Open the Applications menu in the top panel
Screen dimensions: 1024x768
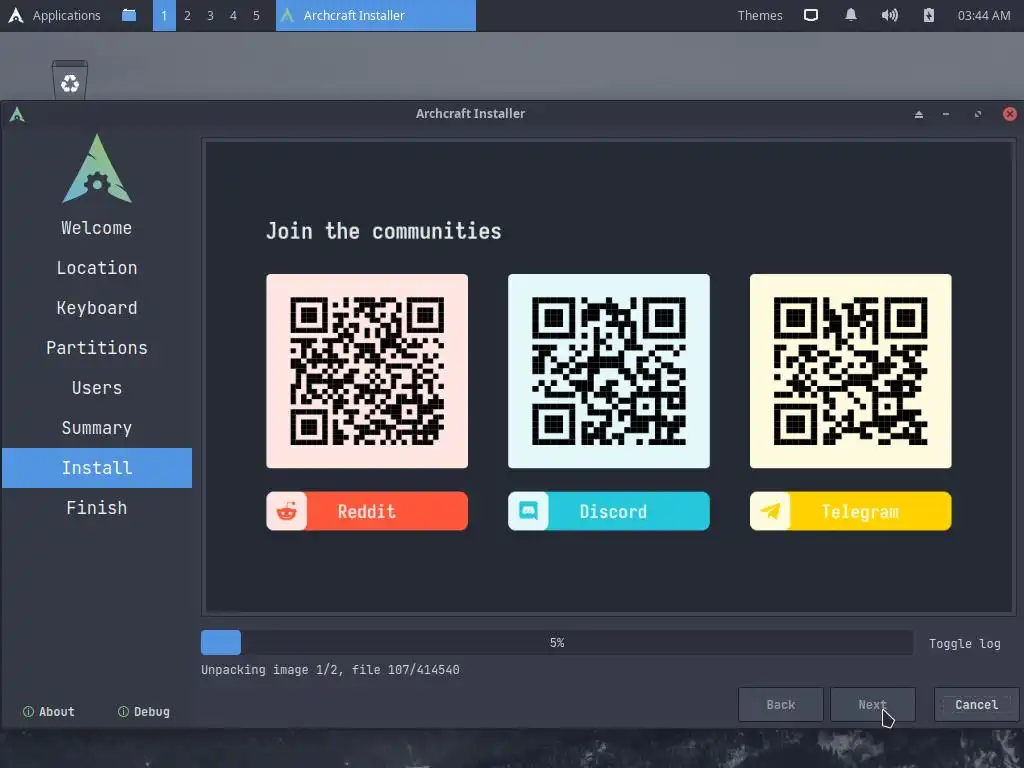(66, 15)
